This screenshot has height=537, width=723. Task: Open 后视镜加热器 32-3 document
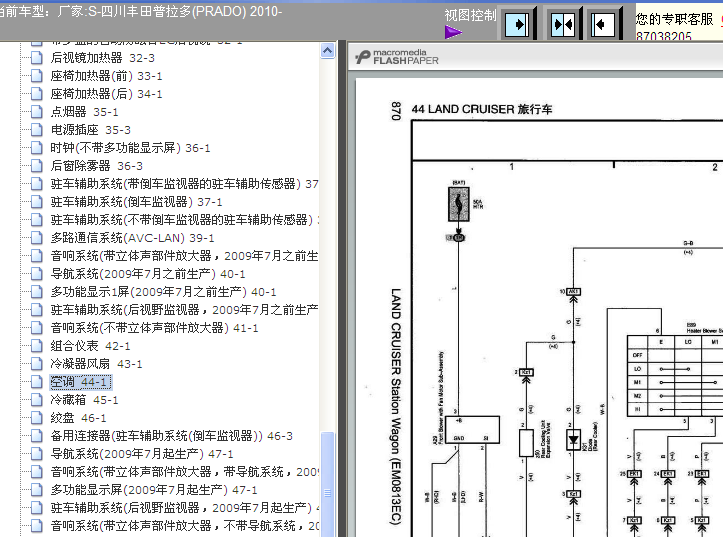[102, 58]
